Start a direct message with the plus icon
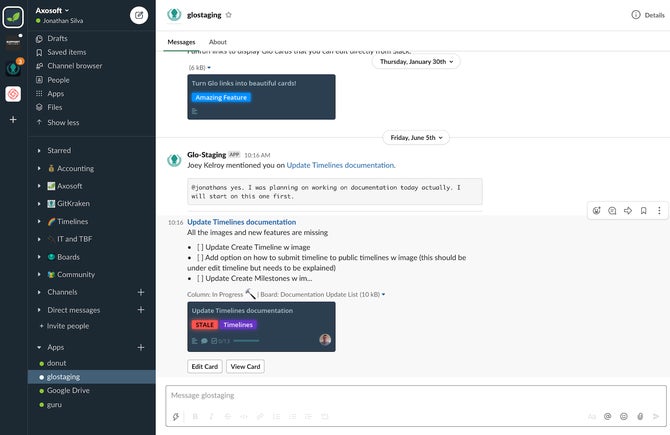 (141, 310)
